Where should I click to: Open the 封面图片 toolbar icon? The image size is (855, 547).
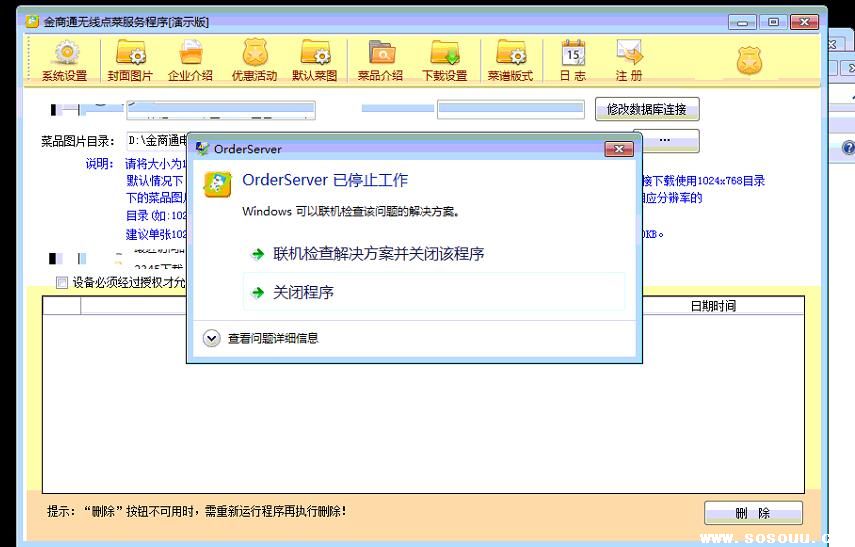point(130,61)
